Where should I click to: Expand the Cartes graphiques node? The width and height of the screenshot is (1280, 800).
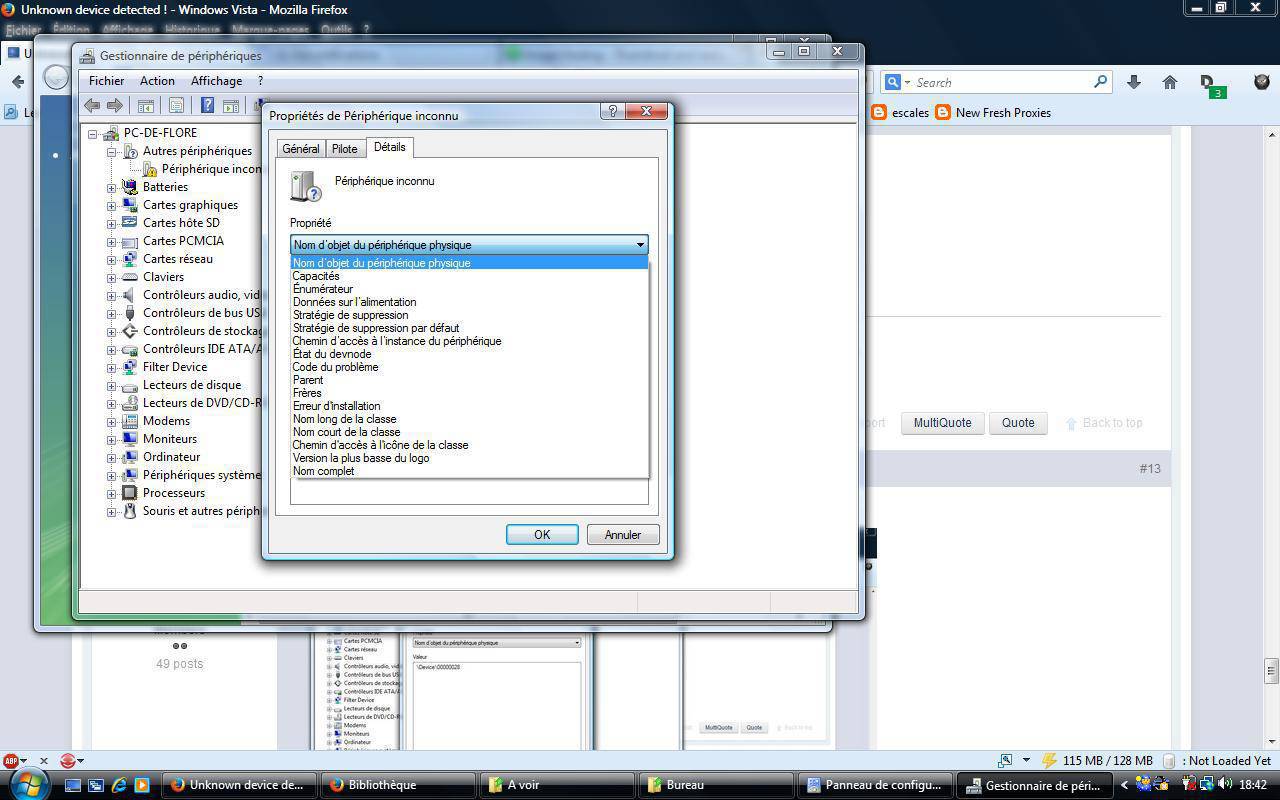coord(112,205)
